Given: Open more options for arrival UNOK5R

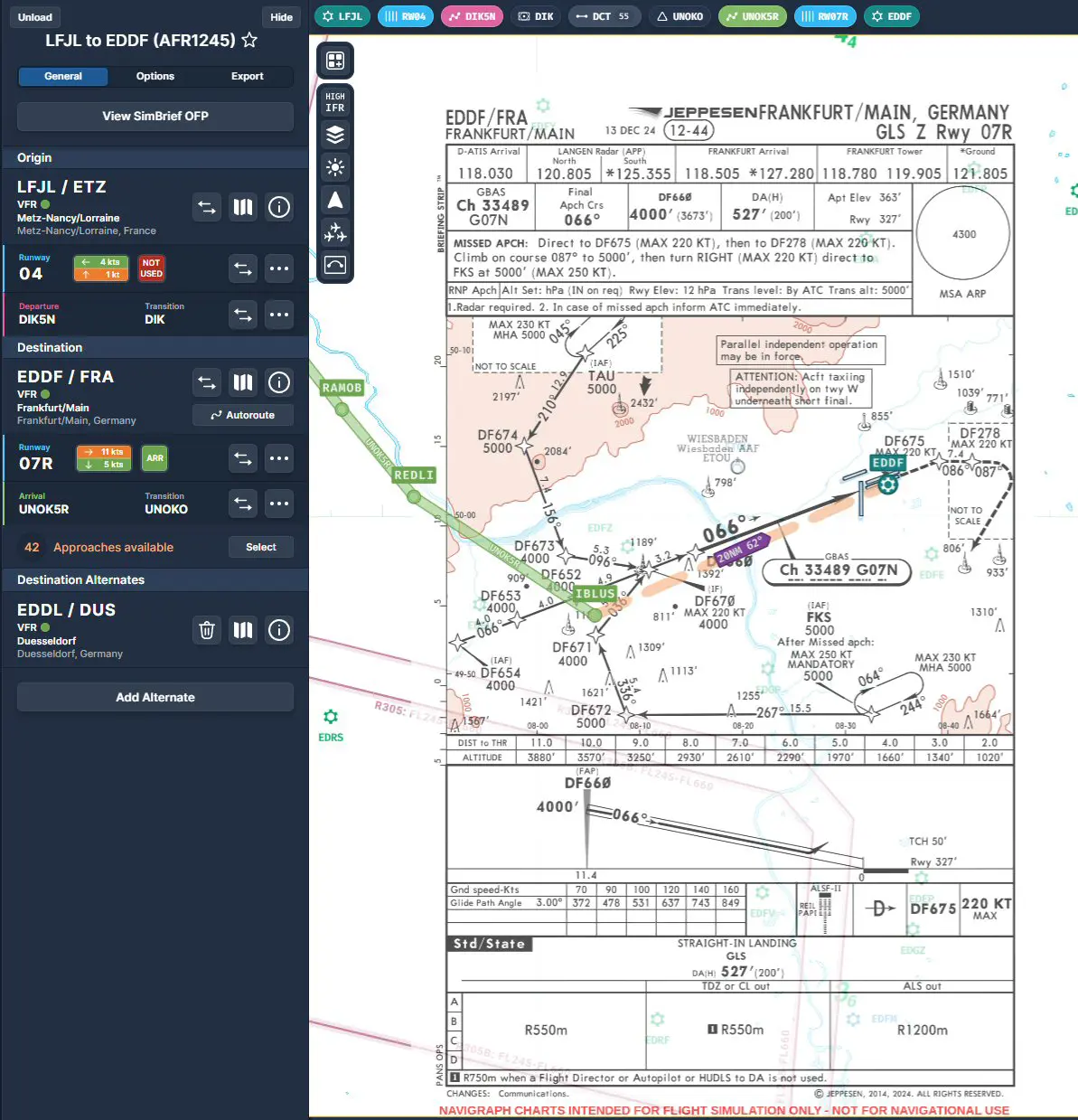Looking at the screenshot, I should [279, 504].
